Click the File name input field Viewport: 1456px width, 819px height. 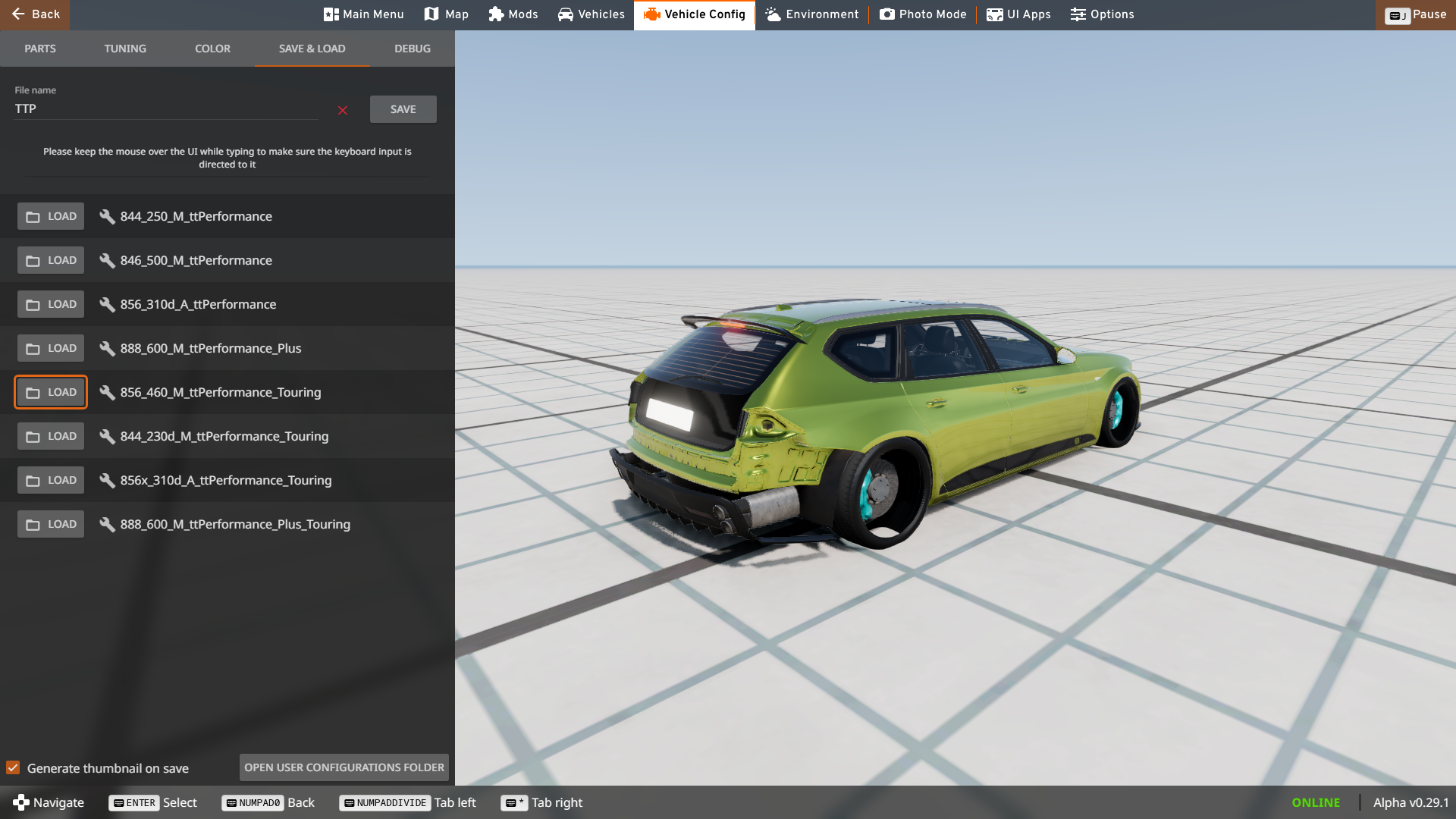point(167,109)
